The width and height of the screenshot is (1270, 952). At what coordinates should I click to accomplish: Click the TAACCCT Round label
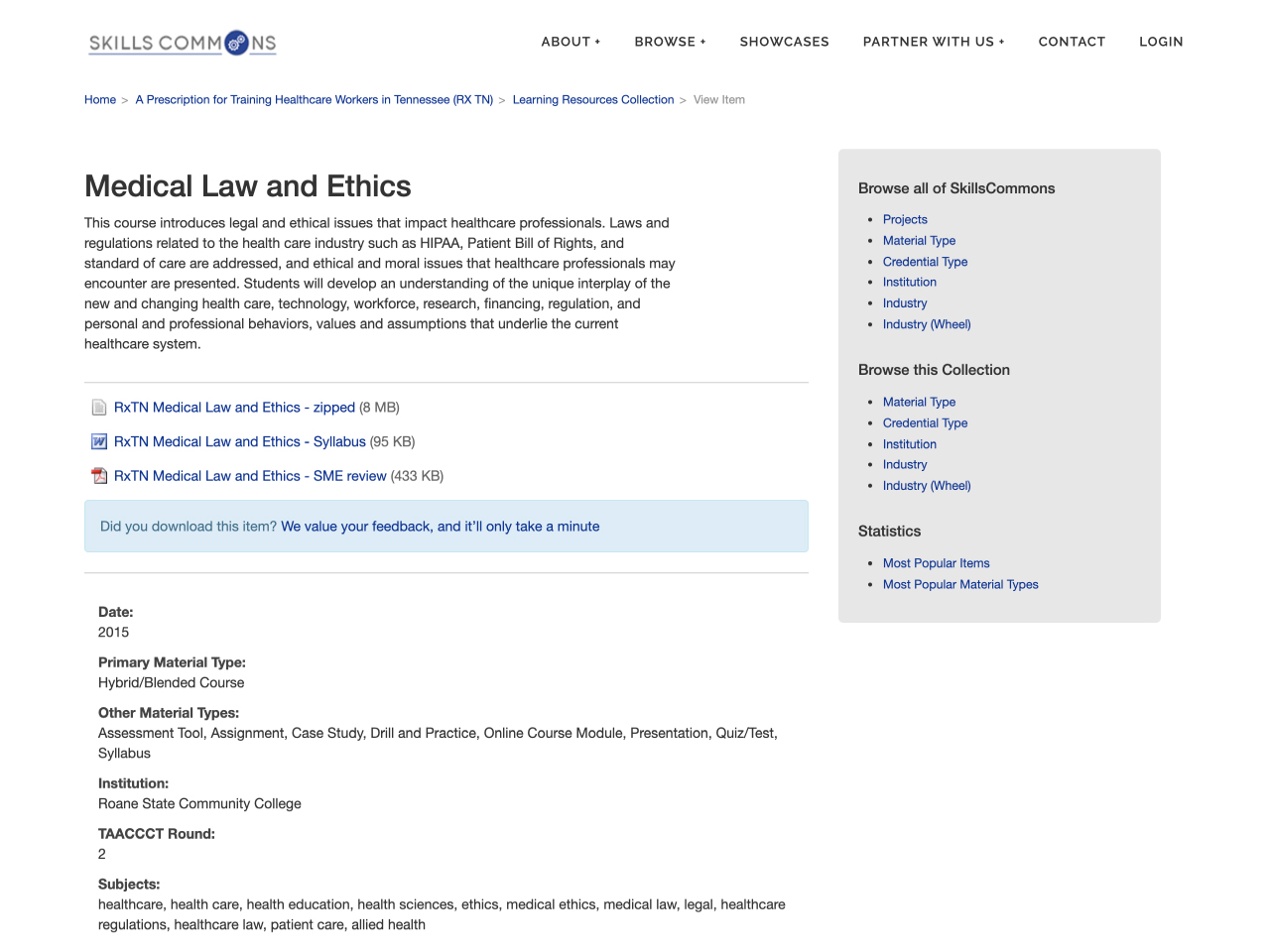tap(157, 834)
